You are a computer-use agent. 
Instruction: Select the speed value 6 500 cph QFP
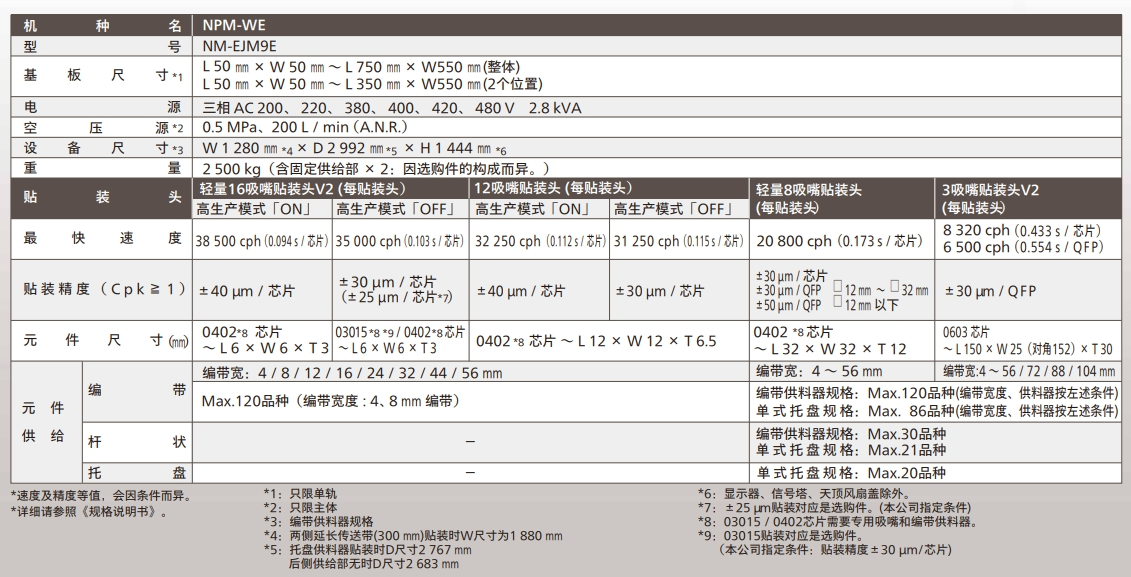[x=1024, y=247]
